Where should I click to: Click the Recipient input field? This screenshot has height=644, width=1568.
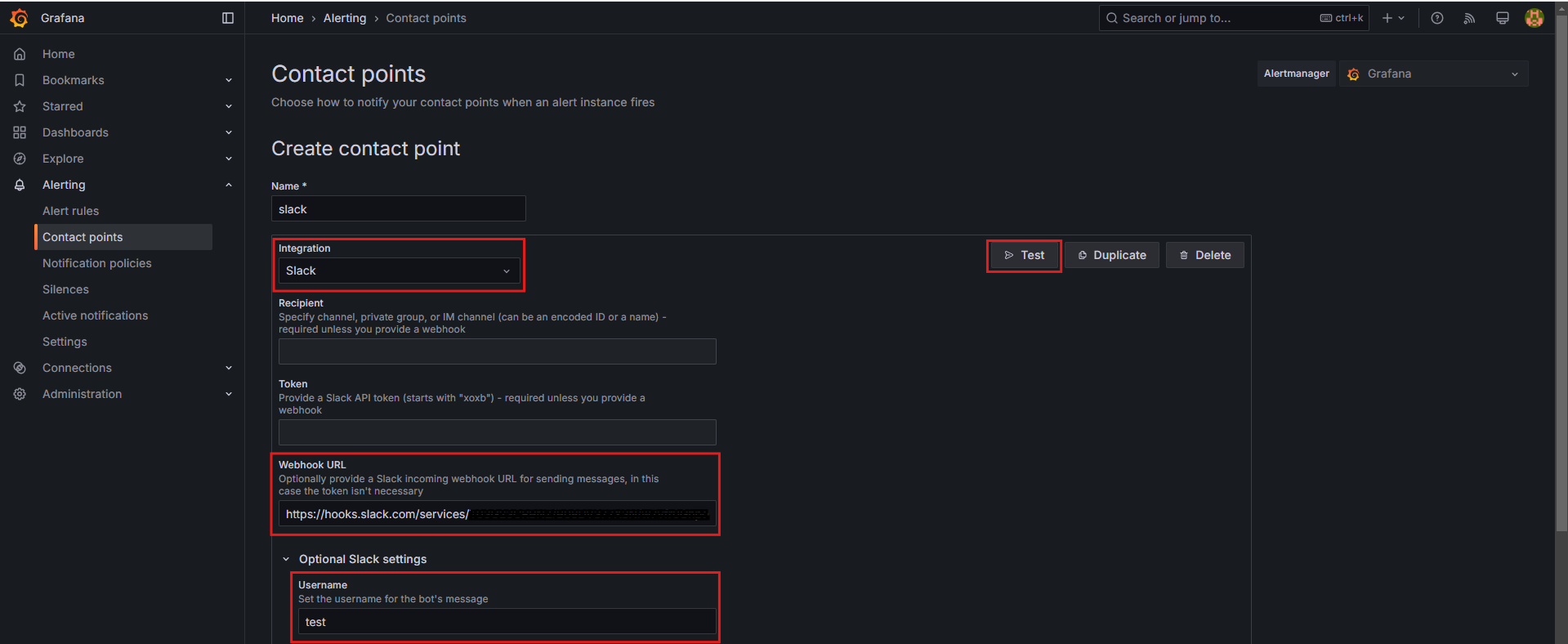pos(498,351)
